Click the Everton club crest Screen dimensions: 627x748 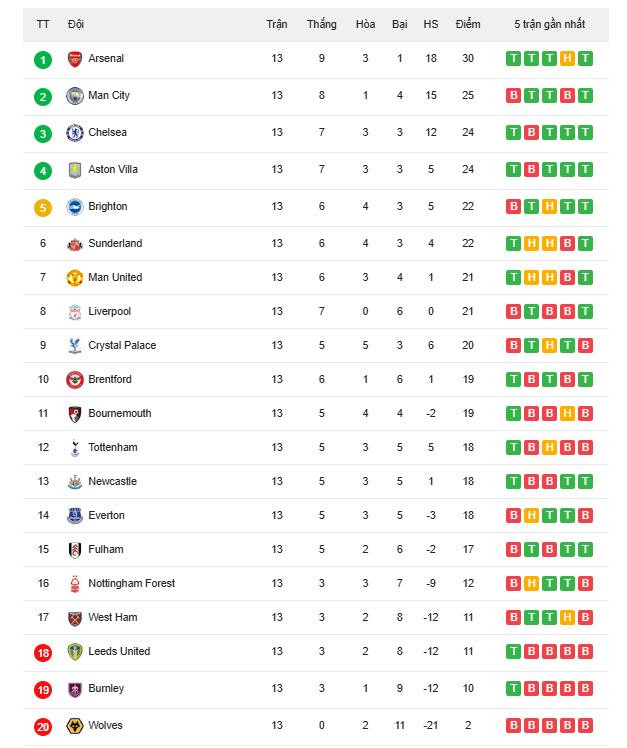click(x=74, y=516)
